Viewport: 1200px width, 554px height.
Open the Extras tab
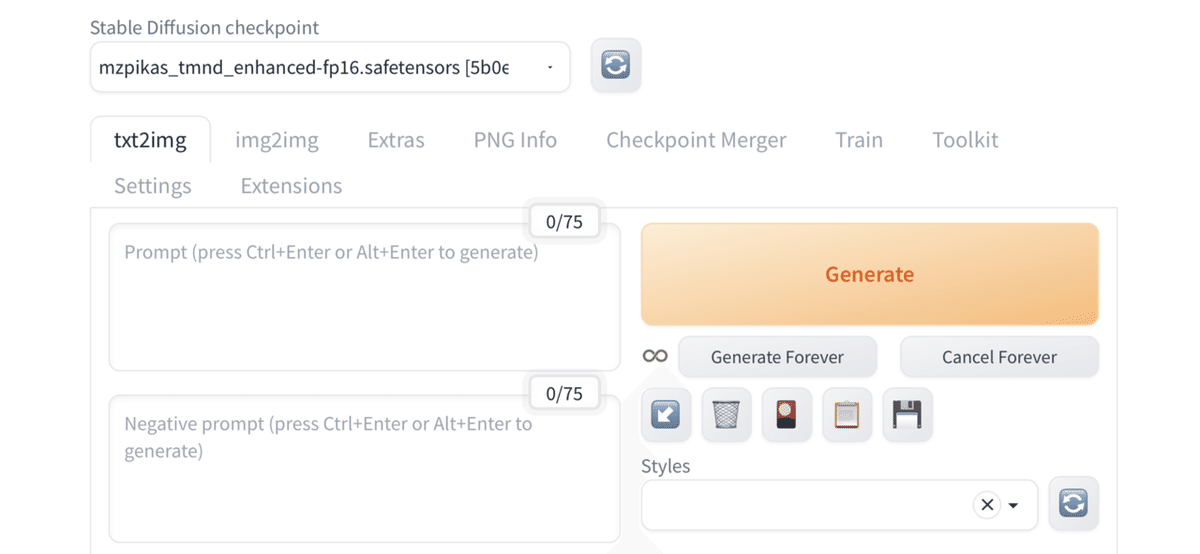396,140
